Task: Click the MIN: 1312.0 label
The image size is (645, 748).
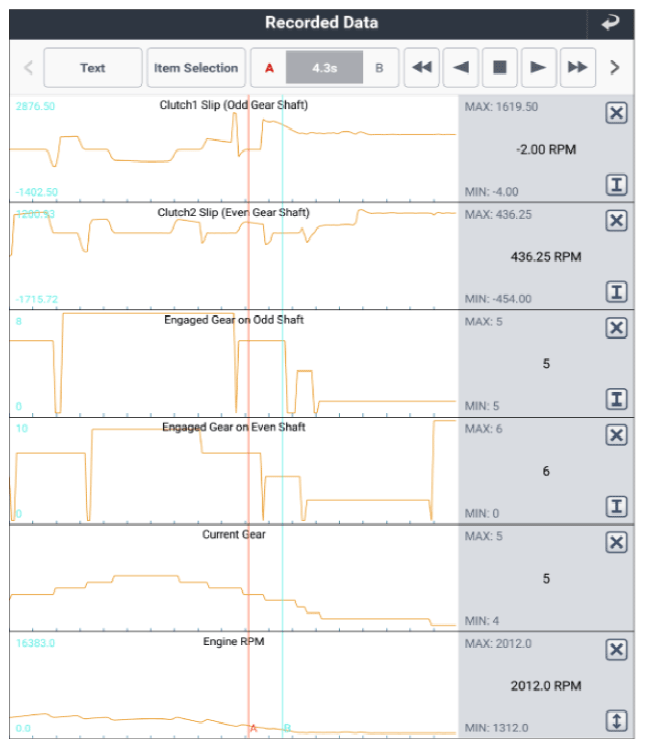Action: [x=497, y=728]
